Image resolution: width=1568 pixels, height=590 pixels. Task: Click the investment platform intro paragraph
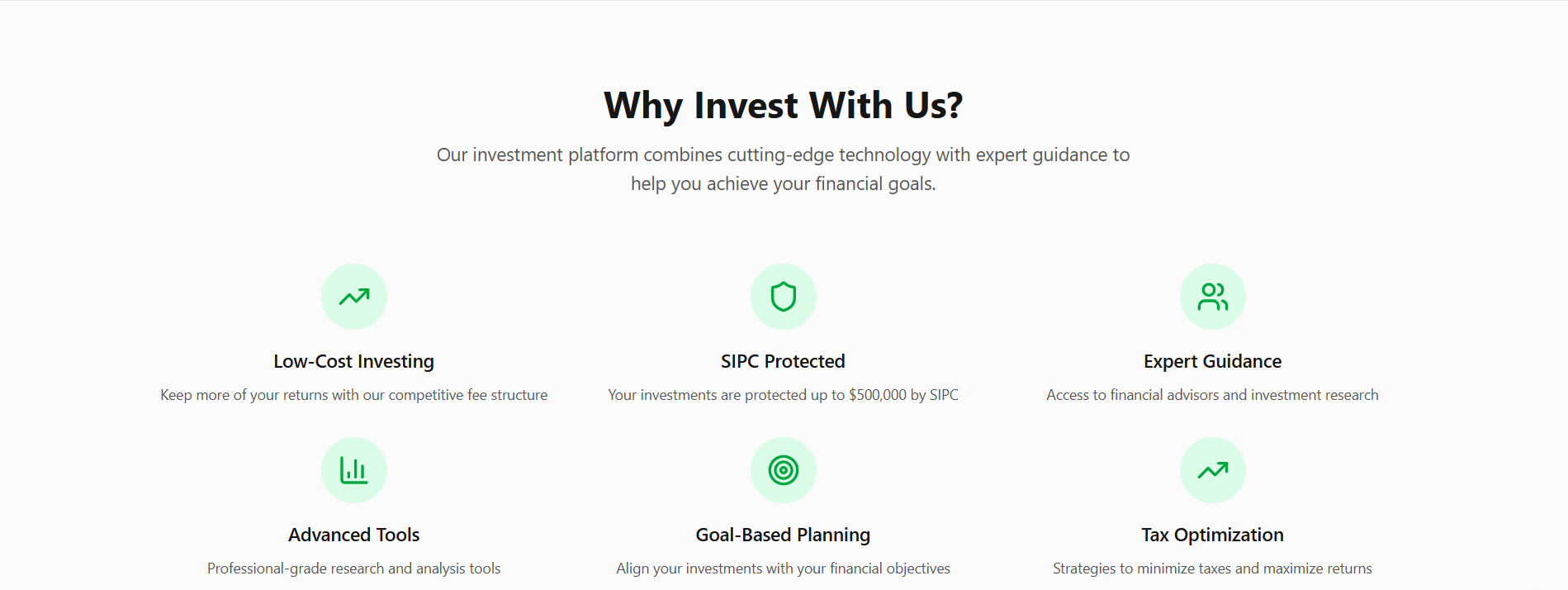tap(783, 169)
